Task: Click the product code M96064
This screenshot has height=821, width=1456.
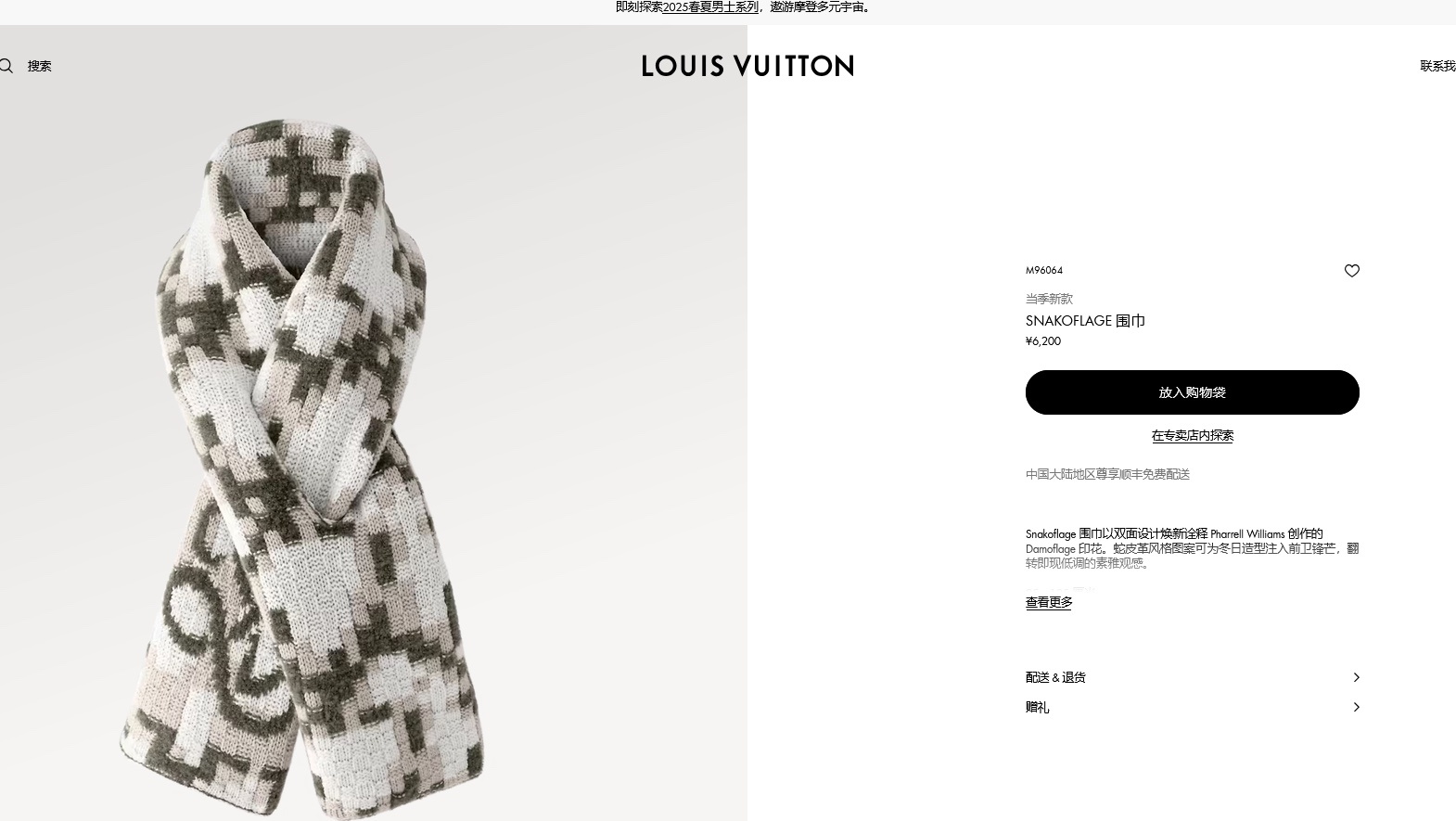Action: pyautogui.click(x=1044, y=270)
